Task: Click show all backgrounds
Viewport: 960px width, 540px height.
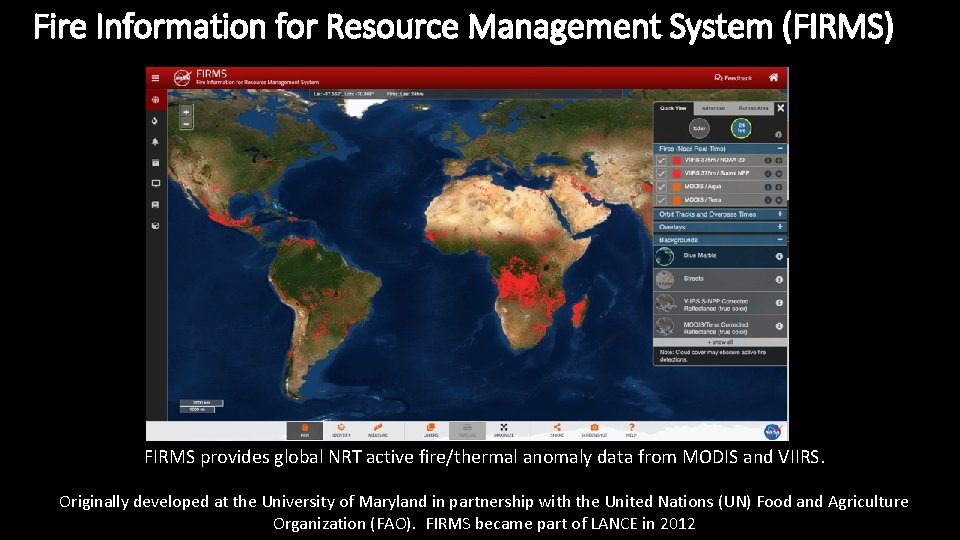Action: 720,342
